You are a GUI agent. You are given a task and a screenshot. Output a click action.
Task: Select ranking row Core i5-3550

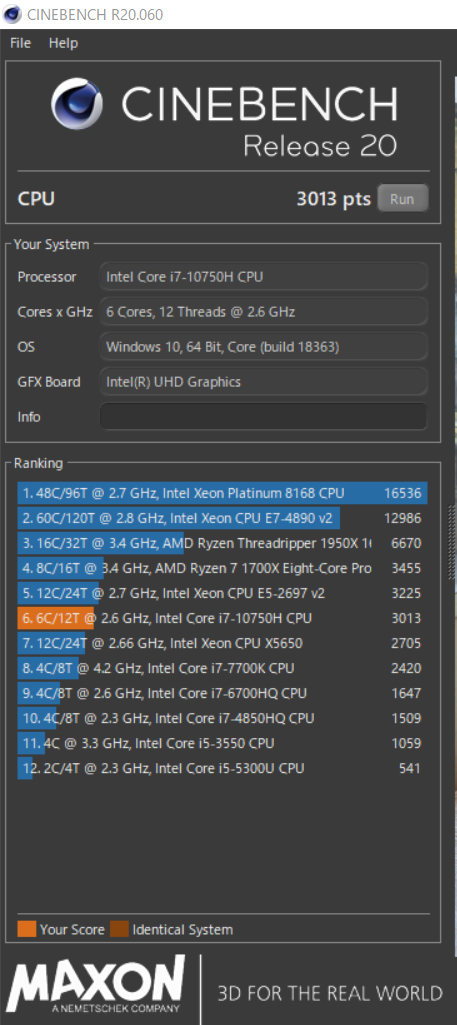222,743
